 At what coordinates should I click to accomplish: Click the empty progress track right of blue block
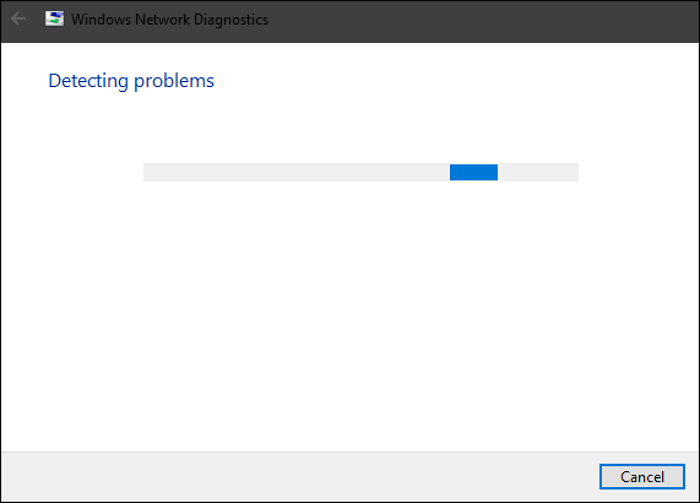tap(538, 172)
